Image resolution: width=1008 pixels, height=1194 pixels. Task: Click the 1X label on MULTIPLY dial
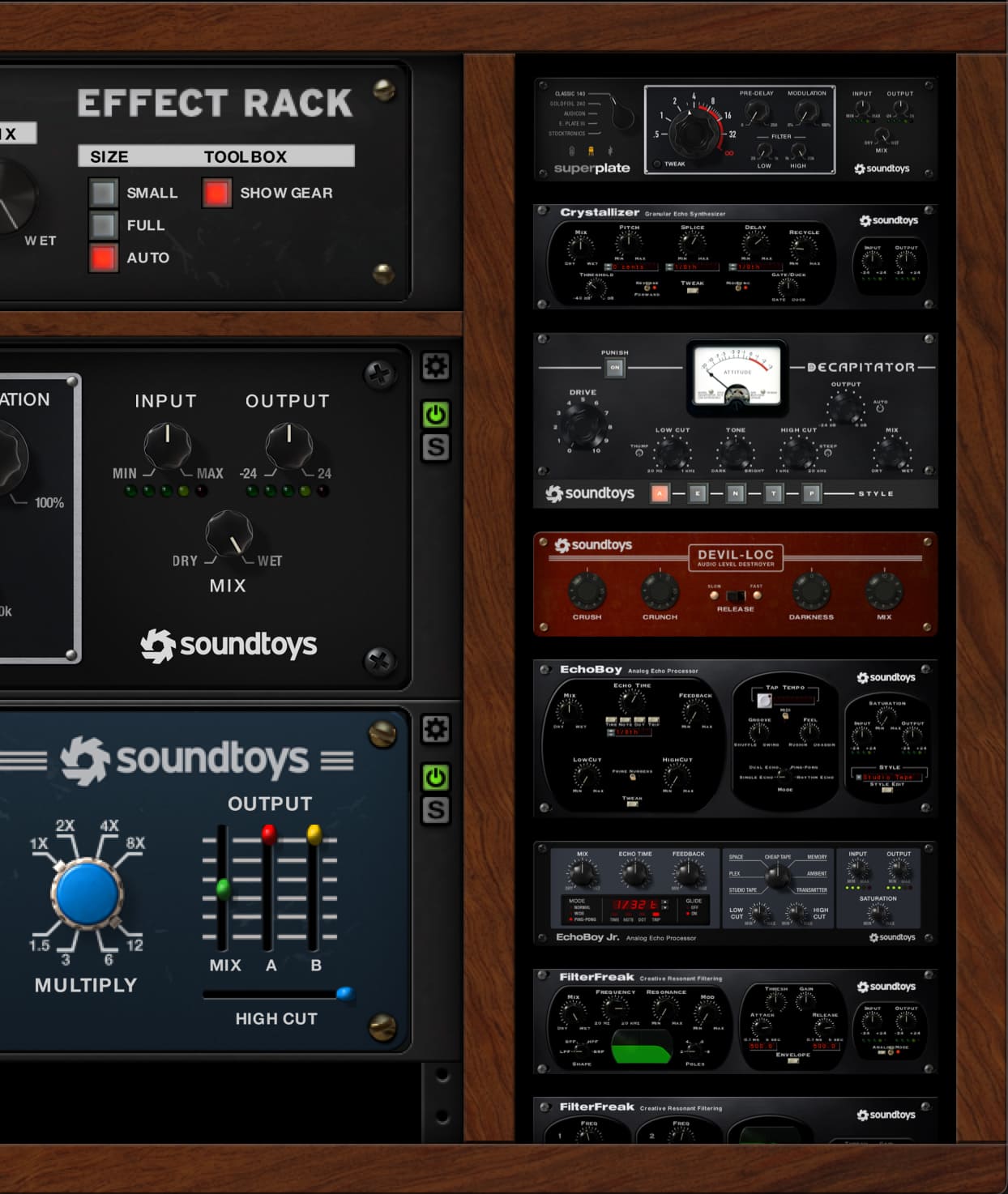[x=38, y=844]
